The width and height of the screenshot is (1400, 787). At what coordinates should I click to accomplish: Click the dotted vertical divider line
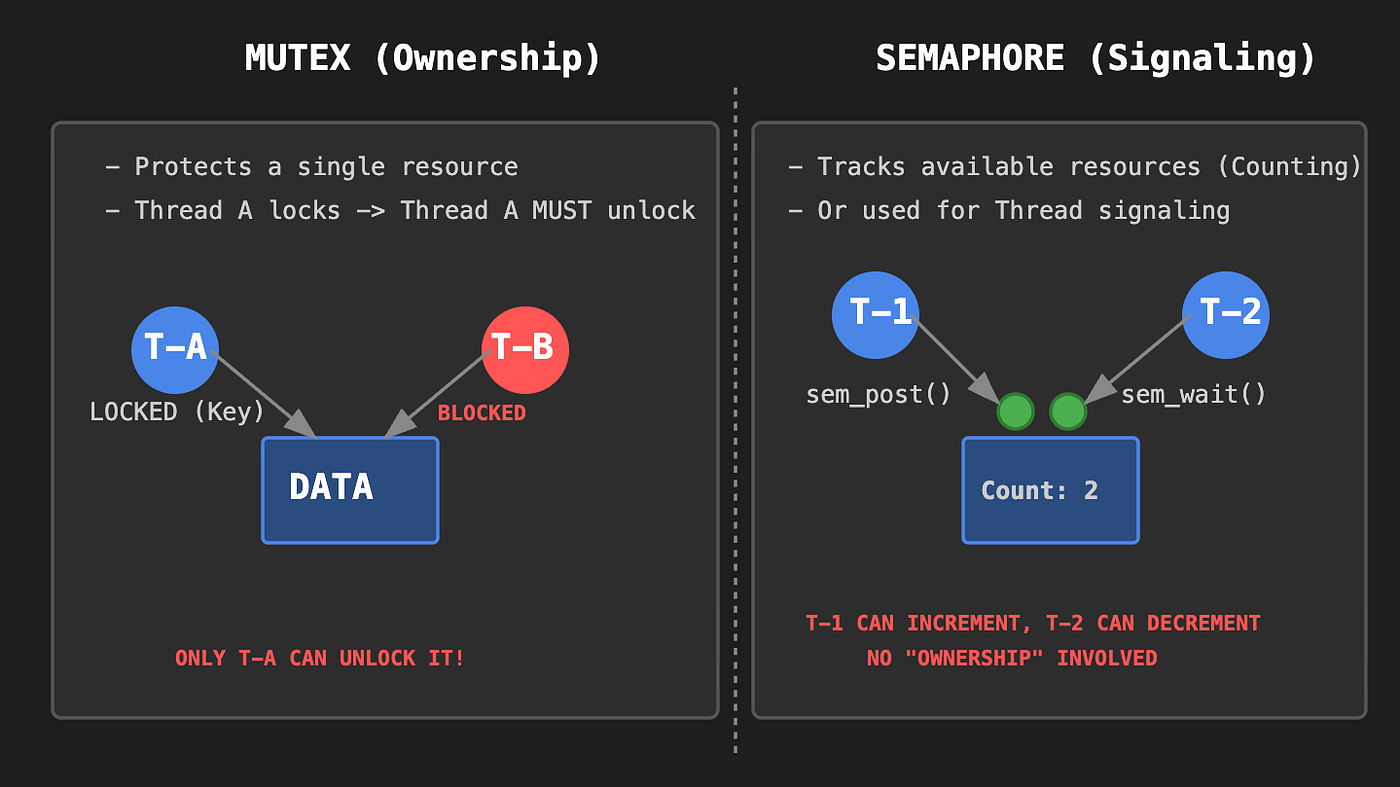coord(735,420)
